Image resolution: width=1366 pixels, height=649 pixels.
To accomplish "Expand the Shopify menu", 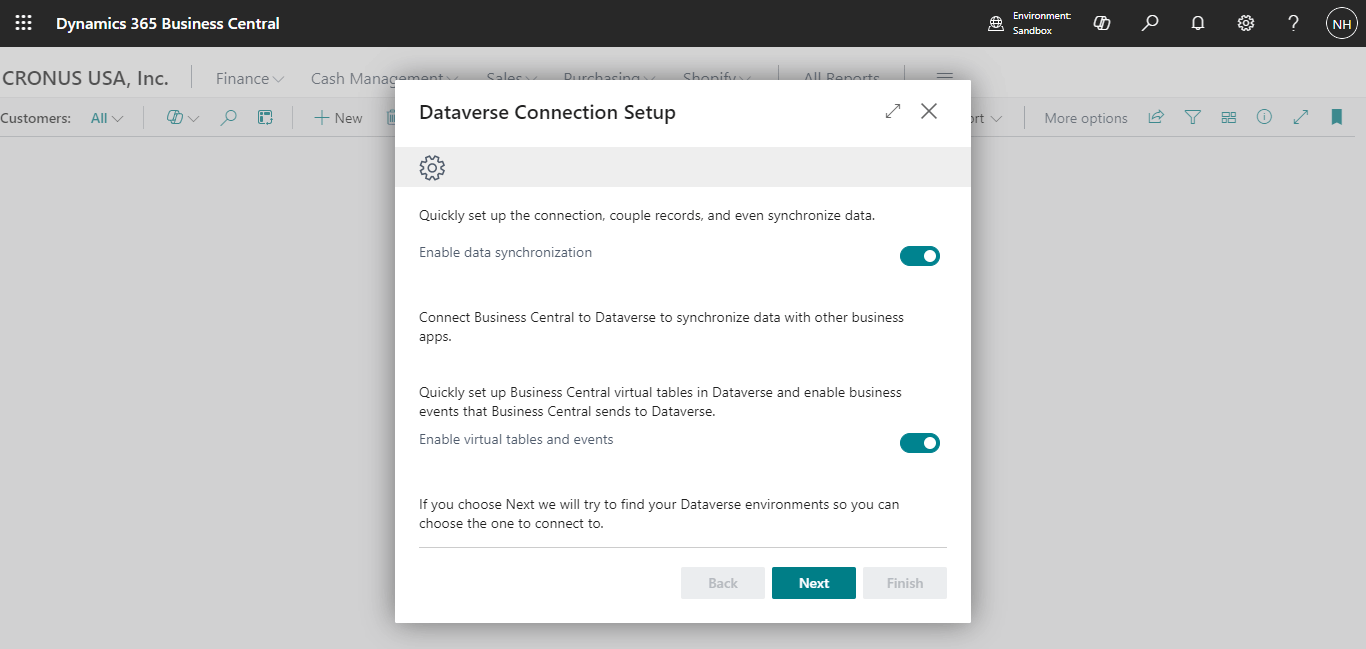I will pos(716,78).
